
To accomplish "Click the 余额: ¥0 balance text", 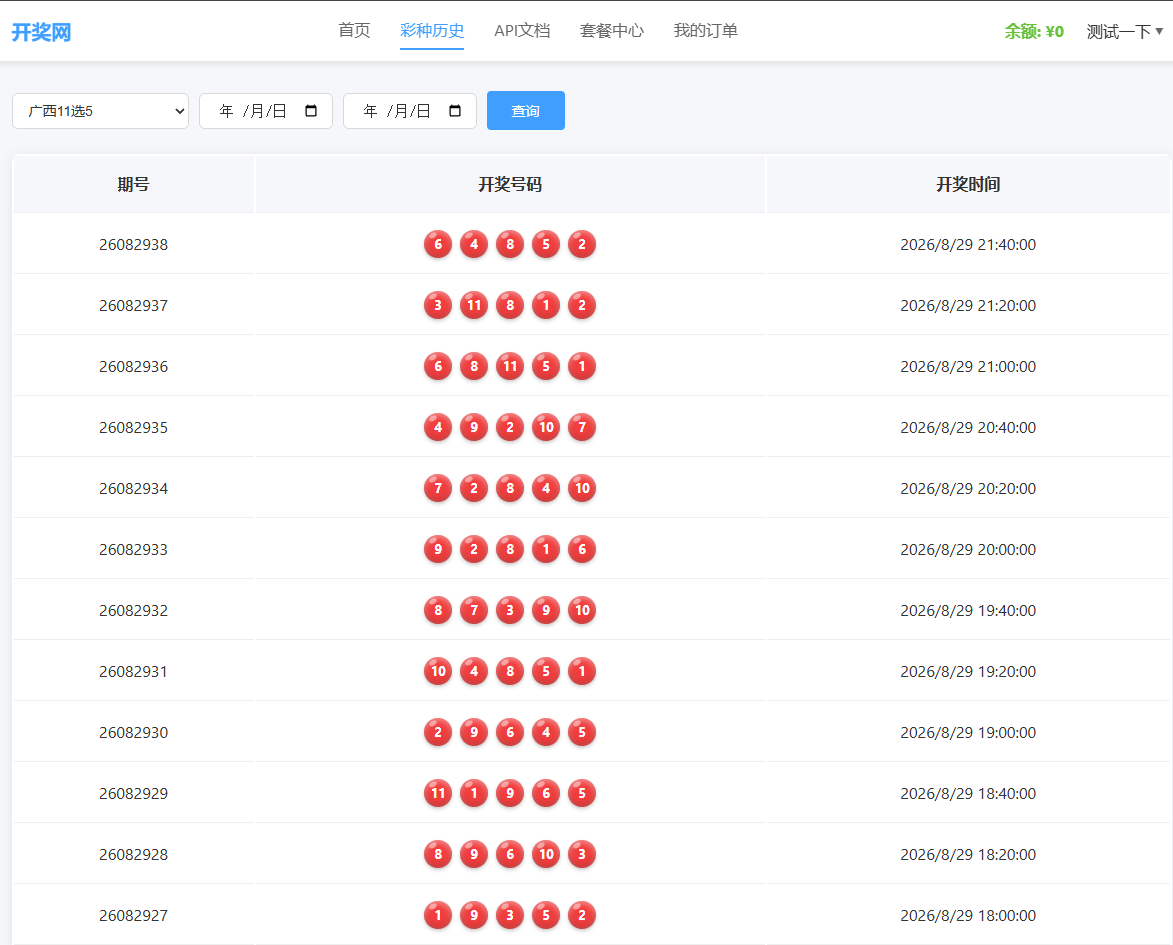I will pos(1034,31).
